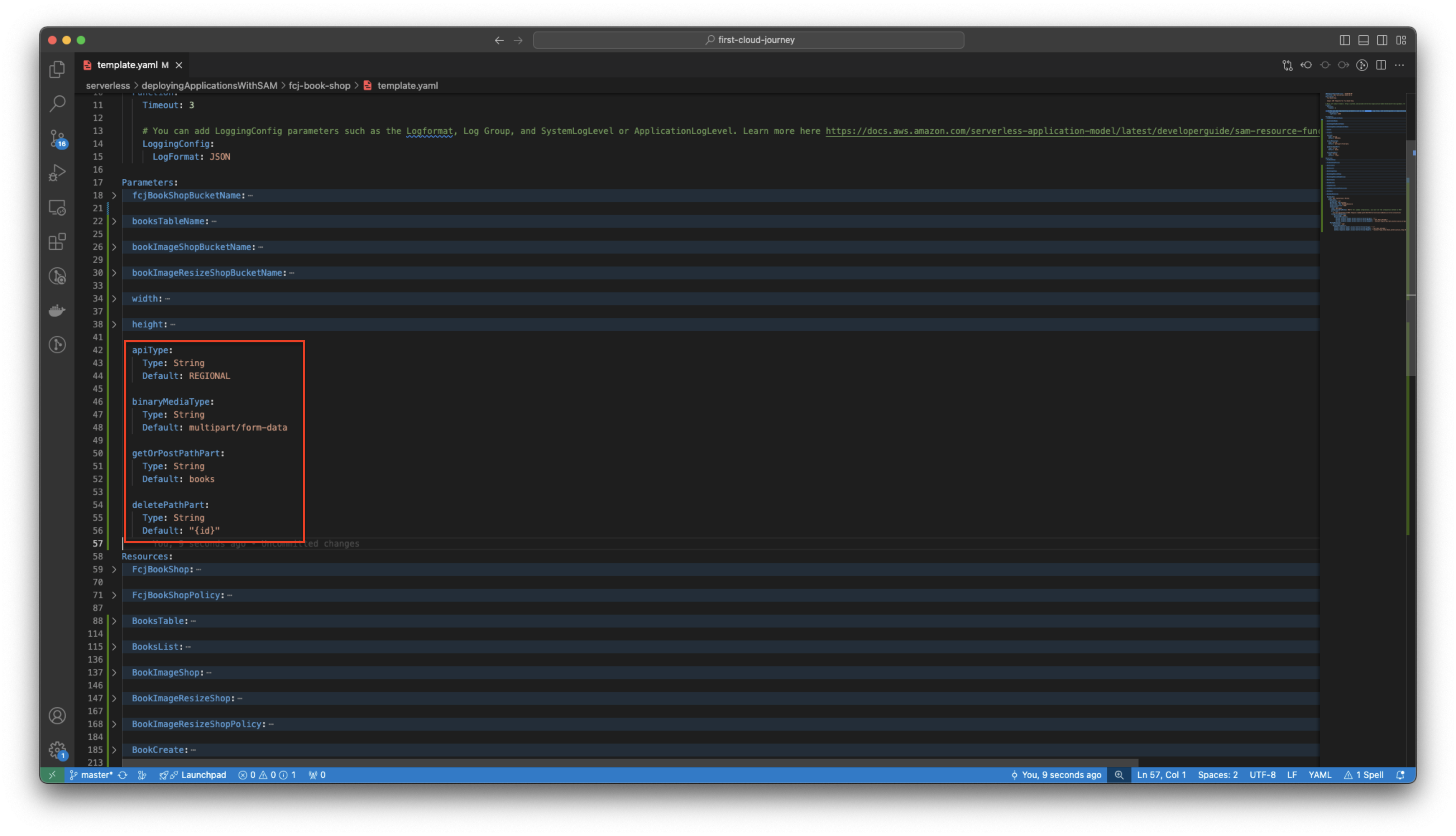Toggle the primary side bar visibility
This screenshot has height=836, width=1456.
[1345, 40]
